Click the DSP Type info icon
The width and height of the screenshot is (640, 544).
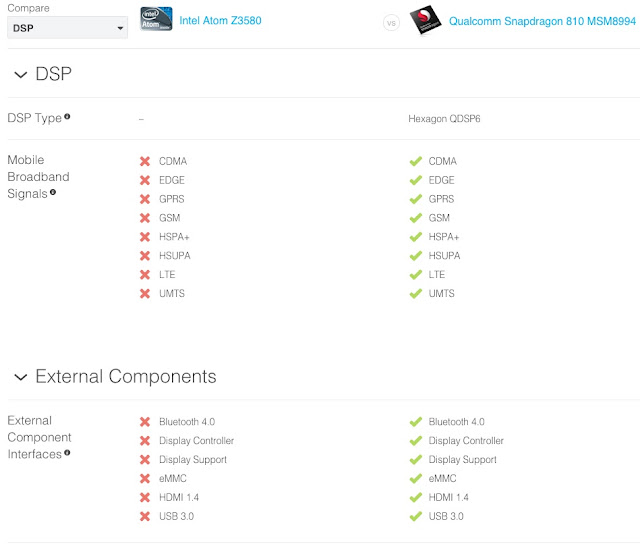67,117
